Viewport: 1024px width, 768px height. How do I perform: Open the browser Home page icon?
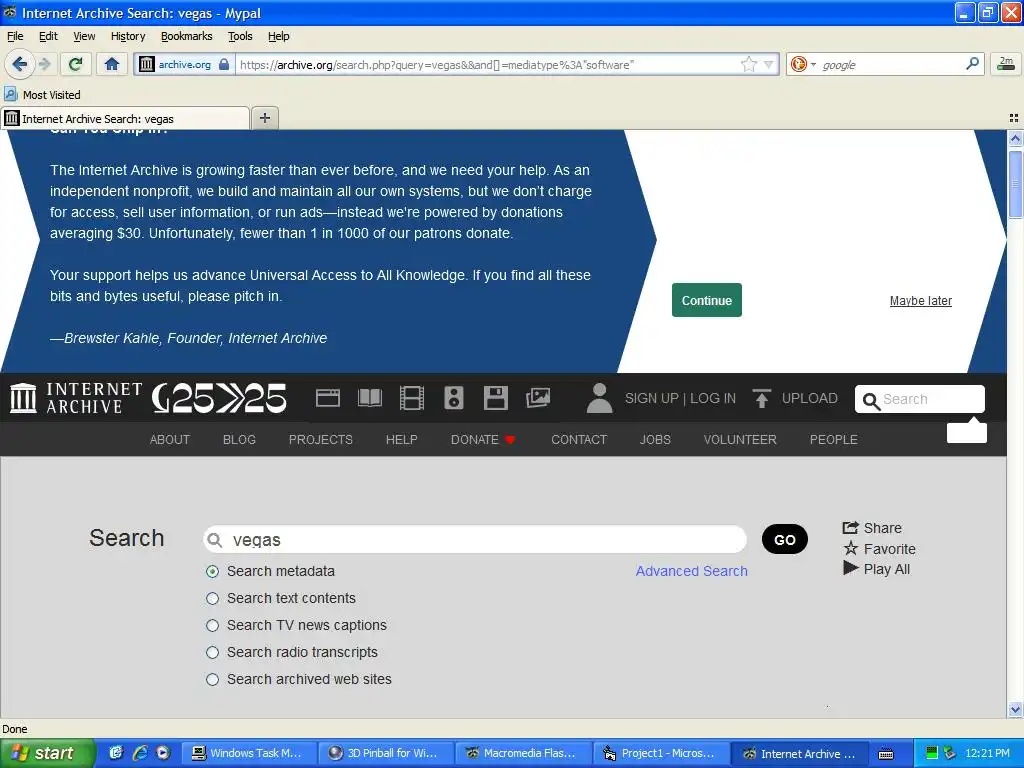(x=112, y=64)
